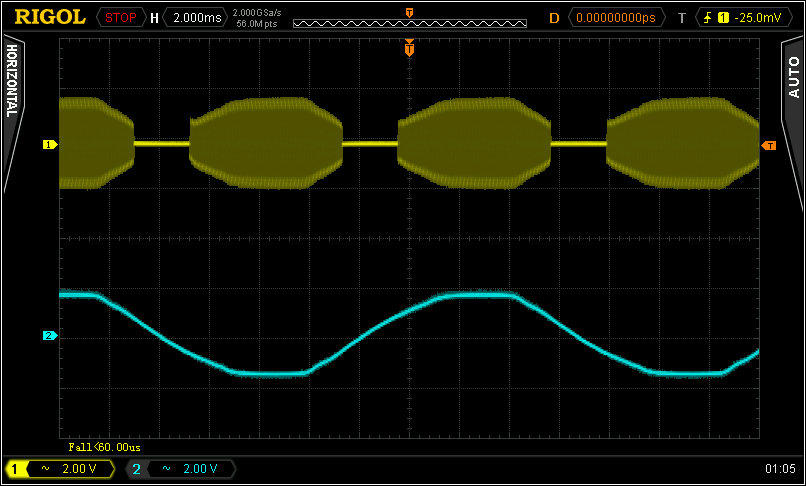The height and width of the screenshot is (486, 806).
Task: Click the Fall<60.00us measurement readout
Action: coord(104,447)
